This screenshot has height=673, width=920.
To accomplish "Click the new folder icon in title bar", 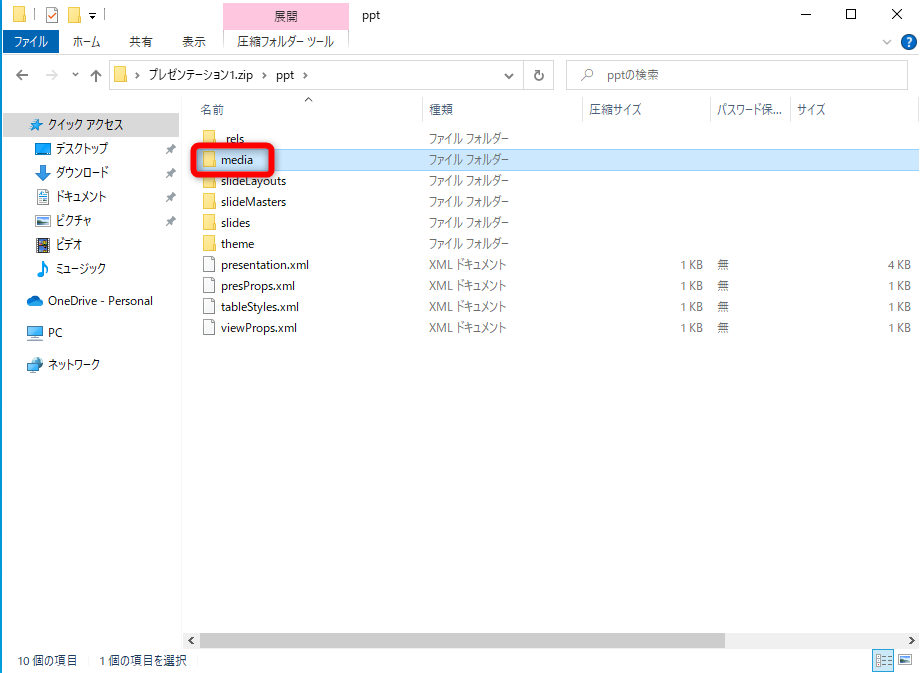I will pos(75,15).
